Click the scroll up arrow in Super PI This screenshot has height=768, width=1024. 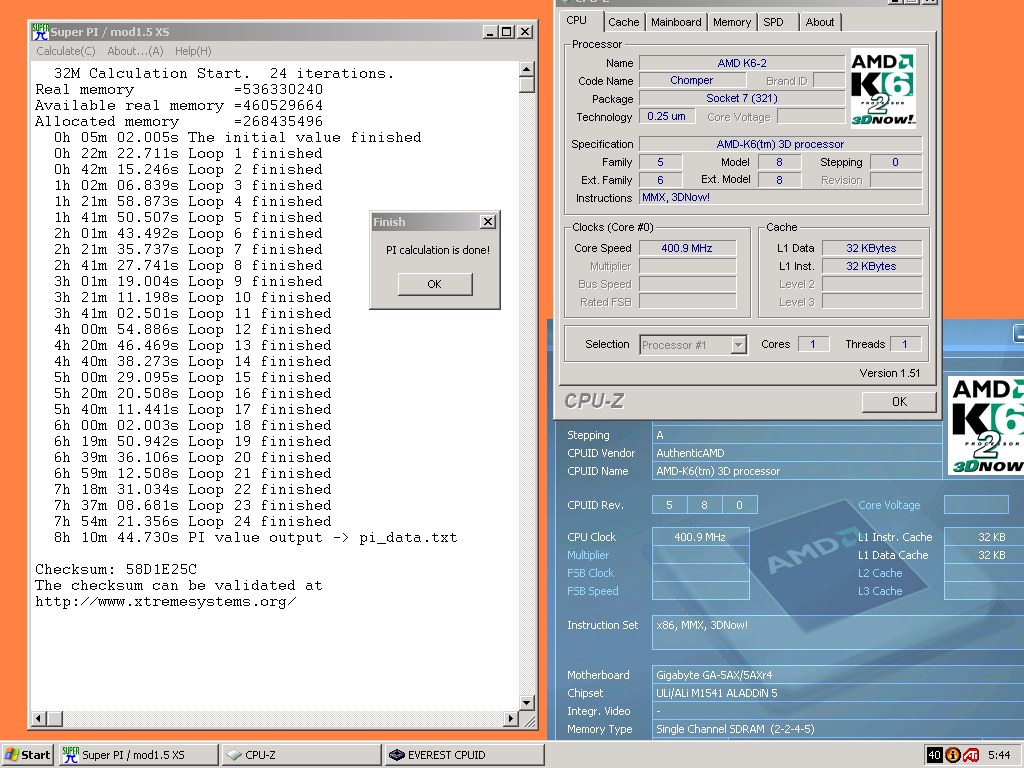(x=526, y=69)
